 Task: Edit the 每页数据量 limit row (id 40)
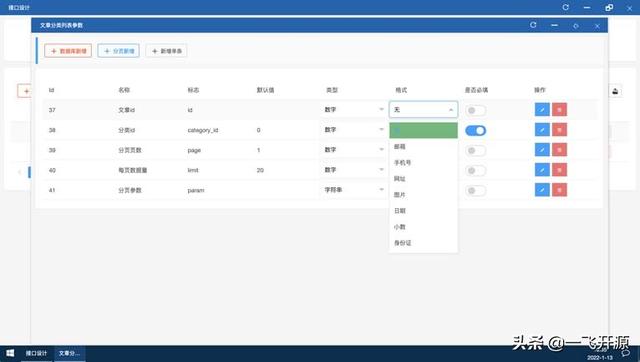[542, 170]
